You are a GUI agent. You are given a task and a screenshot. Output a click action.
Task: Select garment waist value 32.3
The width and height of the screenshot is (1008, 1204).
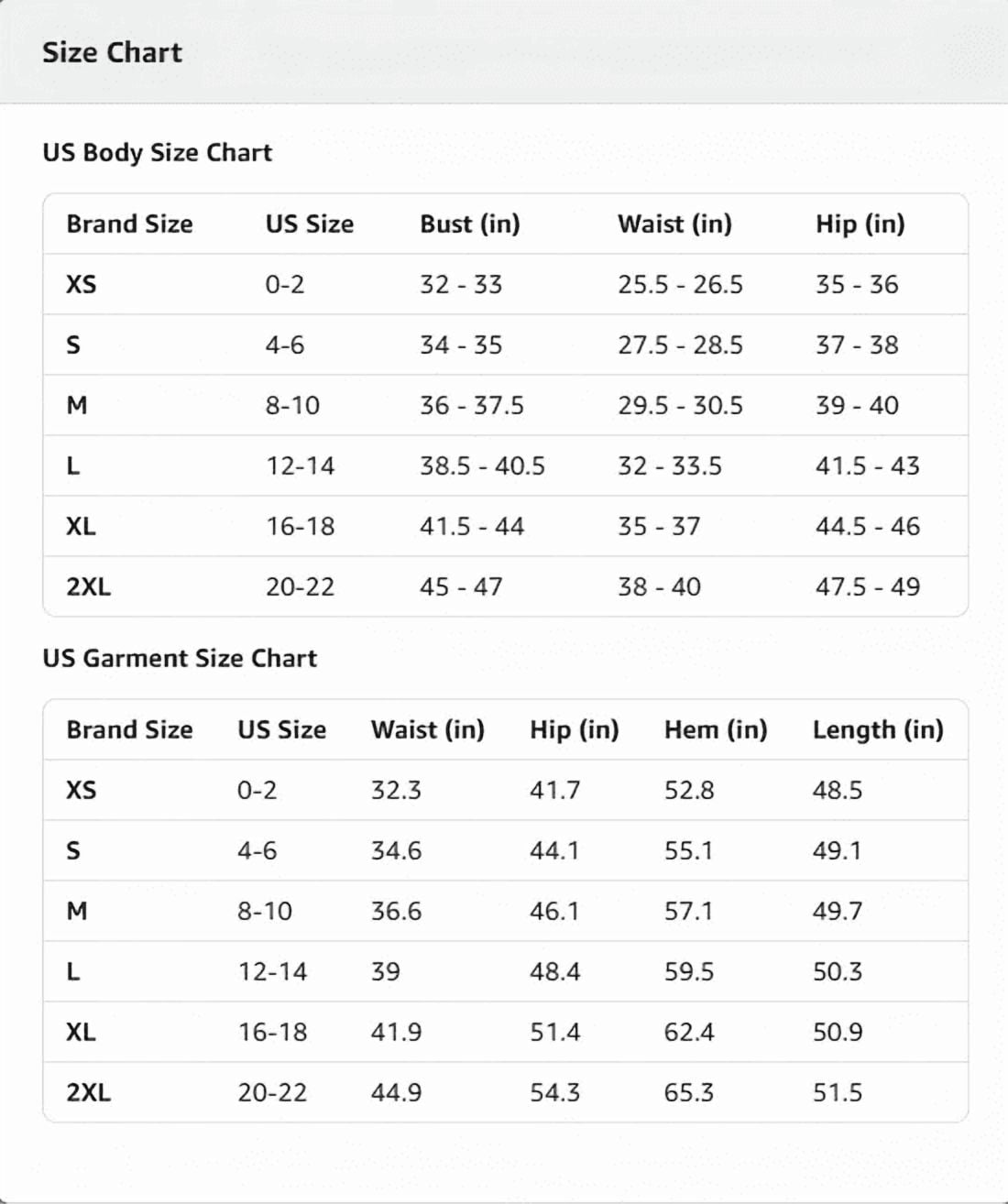(x=396, y=790)
